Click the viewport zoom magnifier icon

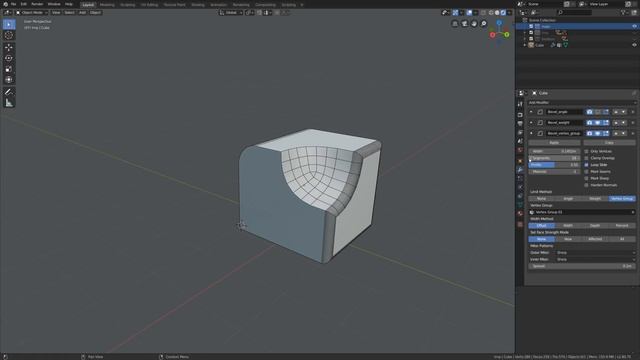coord(484,24)
